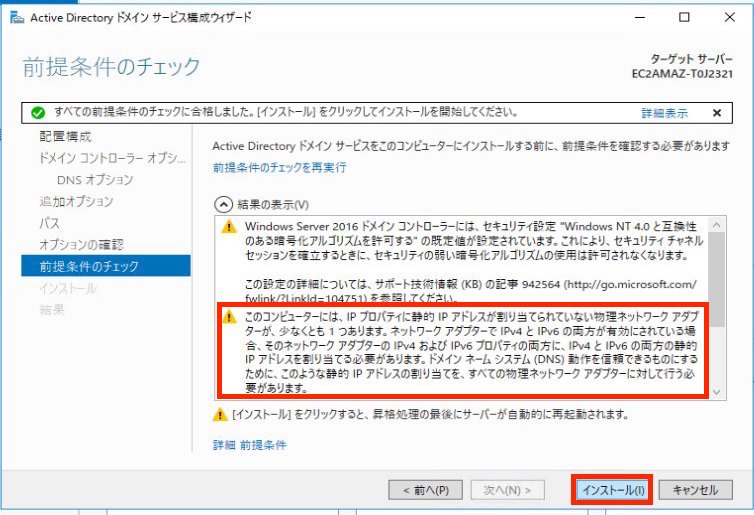Screen dimensions: 754x515
Task: Open the DNS オプション step
Action: tap(95, 180)
